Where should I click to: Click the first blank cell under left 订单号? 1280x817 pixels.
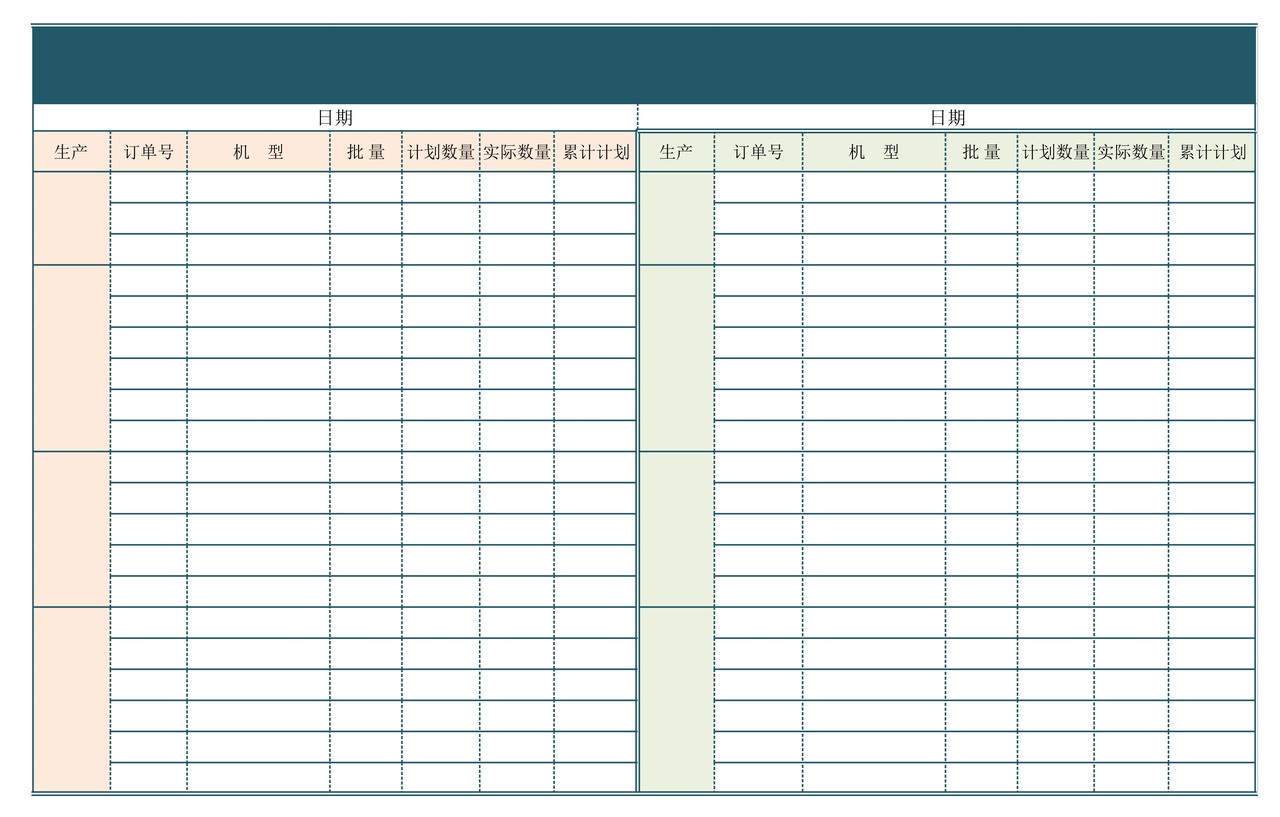[148, 187]
